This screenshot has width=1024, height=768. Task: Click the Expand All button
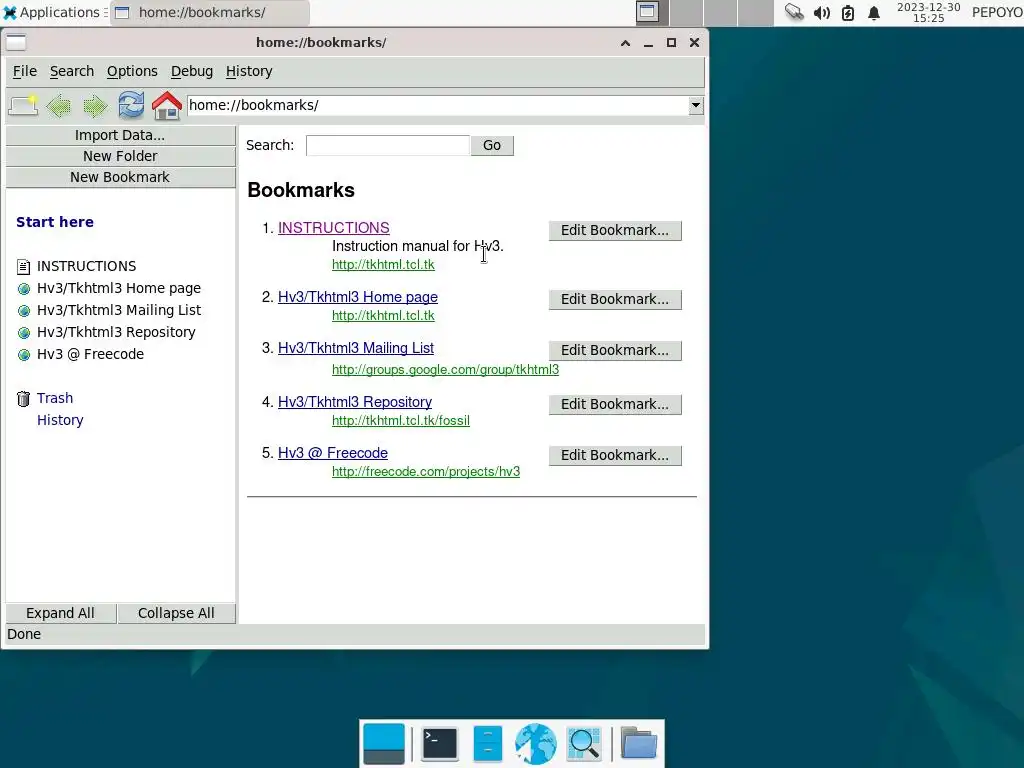coord(61,613)
